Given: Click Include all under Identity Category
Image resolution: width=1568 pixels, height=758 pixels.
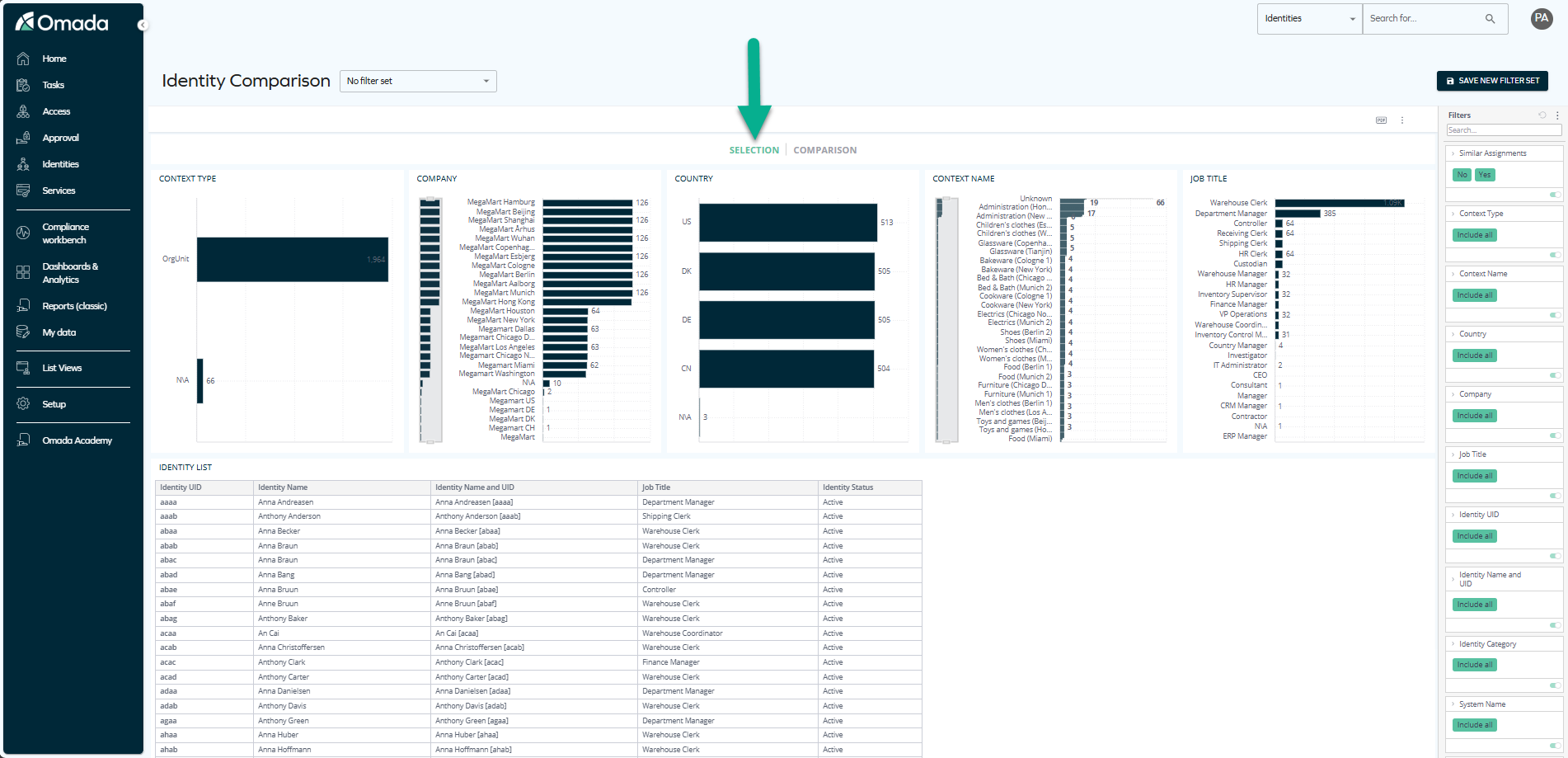Looking at the screenshot, I should (1474, 665).
